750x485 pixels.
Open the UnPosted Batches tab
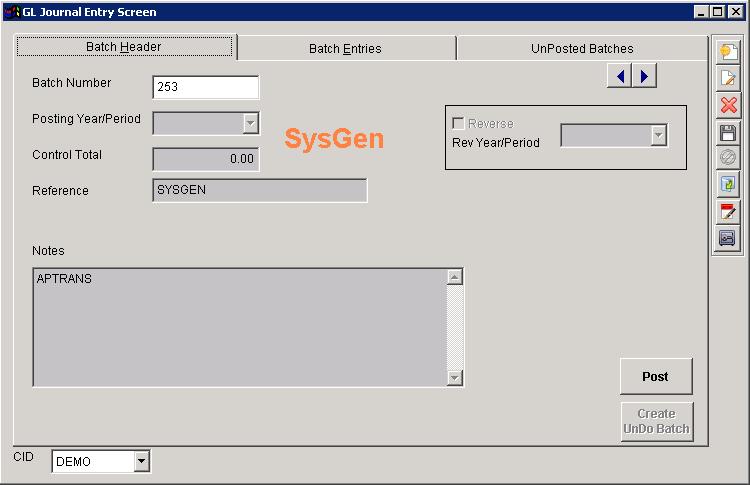point(582,48)
